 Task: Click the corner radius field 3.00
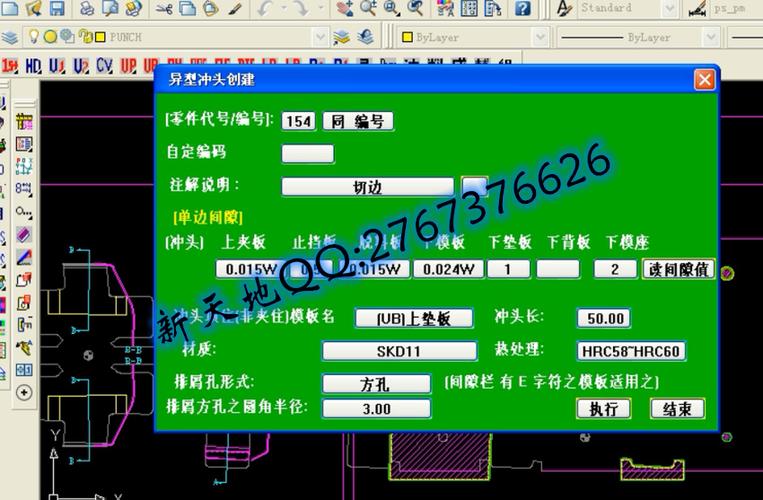click(x=376, y=409)
